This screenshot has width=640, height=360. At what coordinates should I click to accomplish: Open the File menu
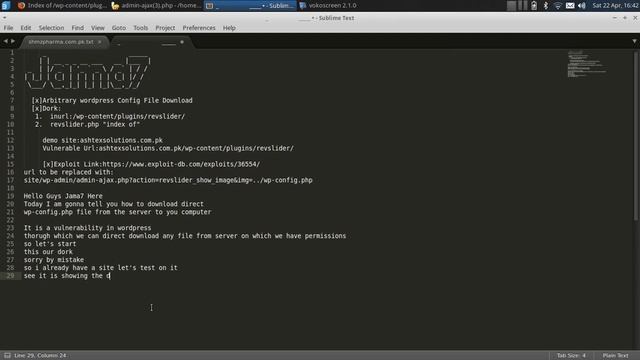click(9, 28)
